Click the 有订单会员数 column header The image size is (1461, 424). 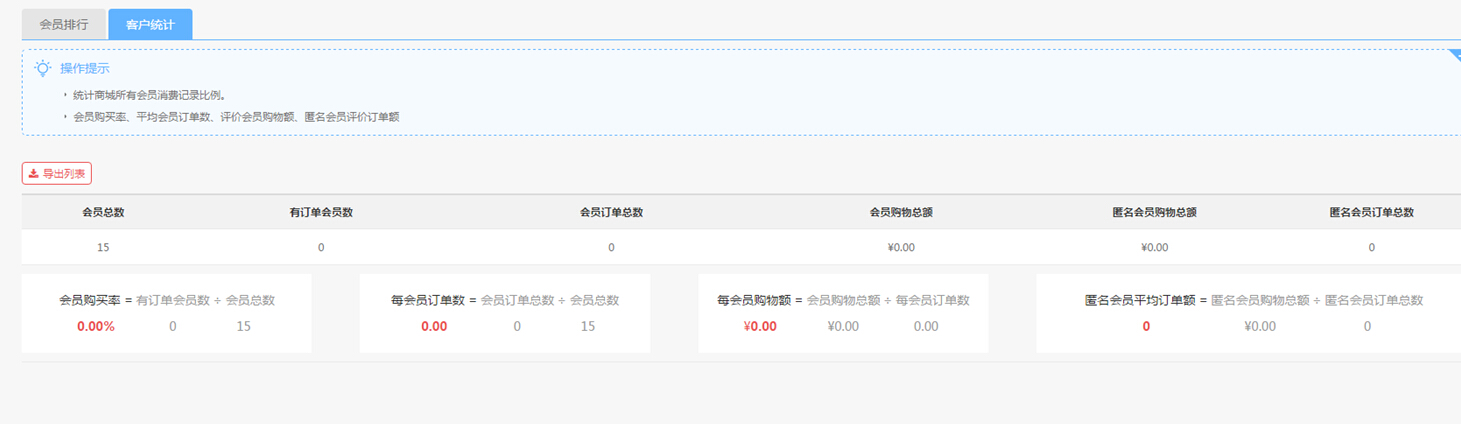click(321, 212)
